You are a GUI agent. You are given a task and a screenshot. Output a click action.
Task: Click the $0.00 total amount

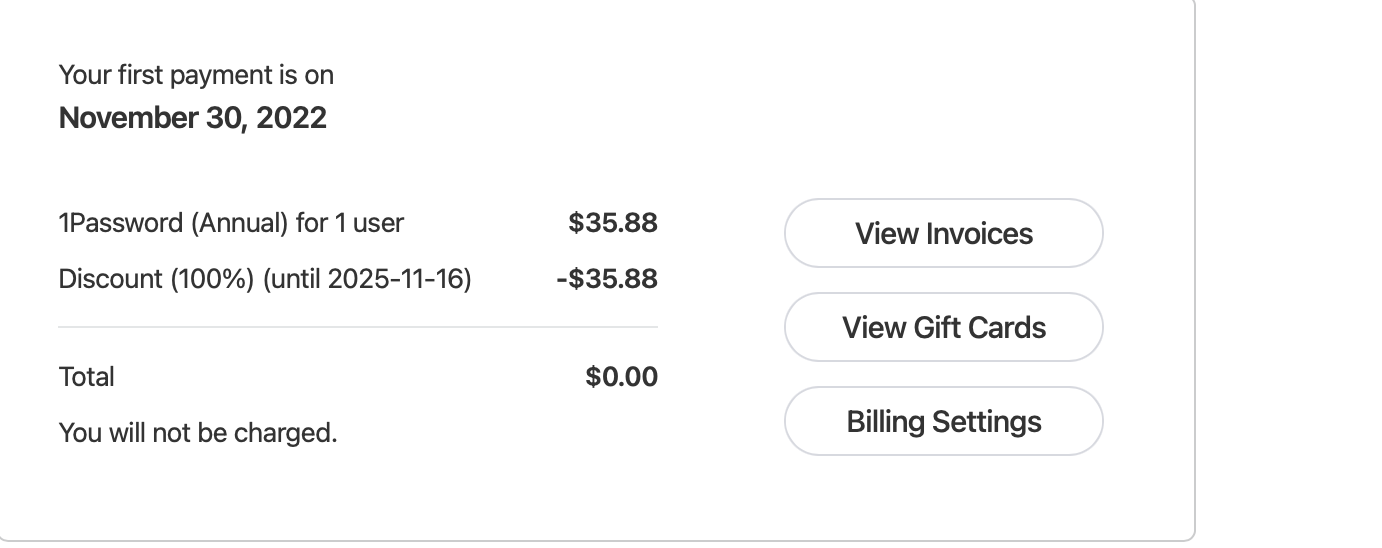tap(621, 377)
